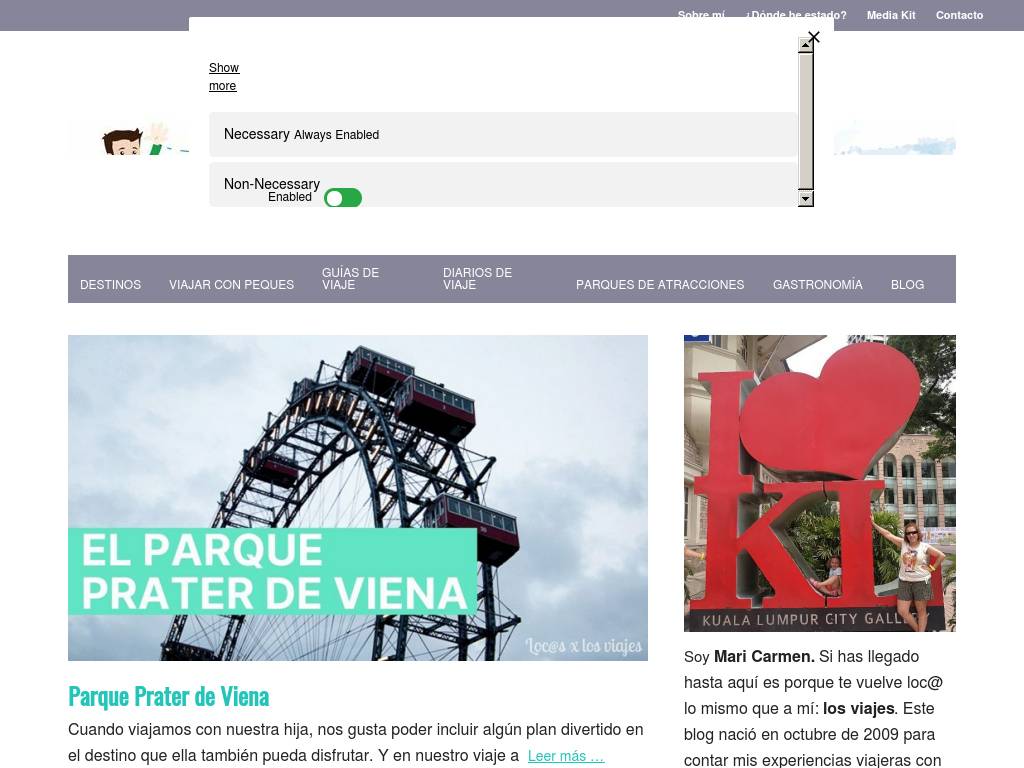Screen dimensions: 1024x768
Task: Open the Destinos menu
Action: pyautogui.click(x=110, y=285)
